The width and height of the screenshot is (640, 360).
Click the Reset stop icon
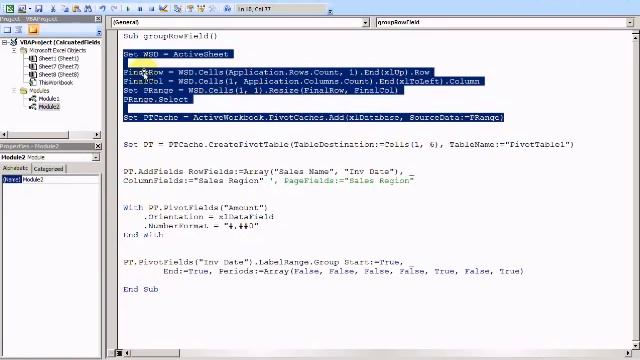pos(151,8)
